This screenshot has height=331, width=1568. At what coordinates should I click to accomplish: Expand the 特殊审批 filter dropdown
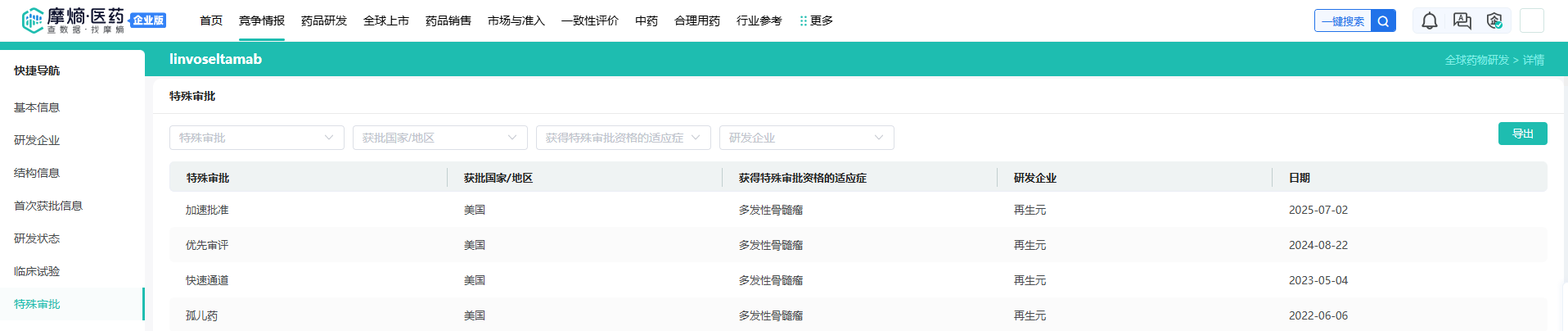pos(257,138)
